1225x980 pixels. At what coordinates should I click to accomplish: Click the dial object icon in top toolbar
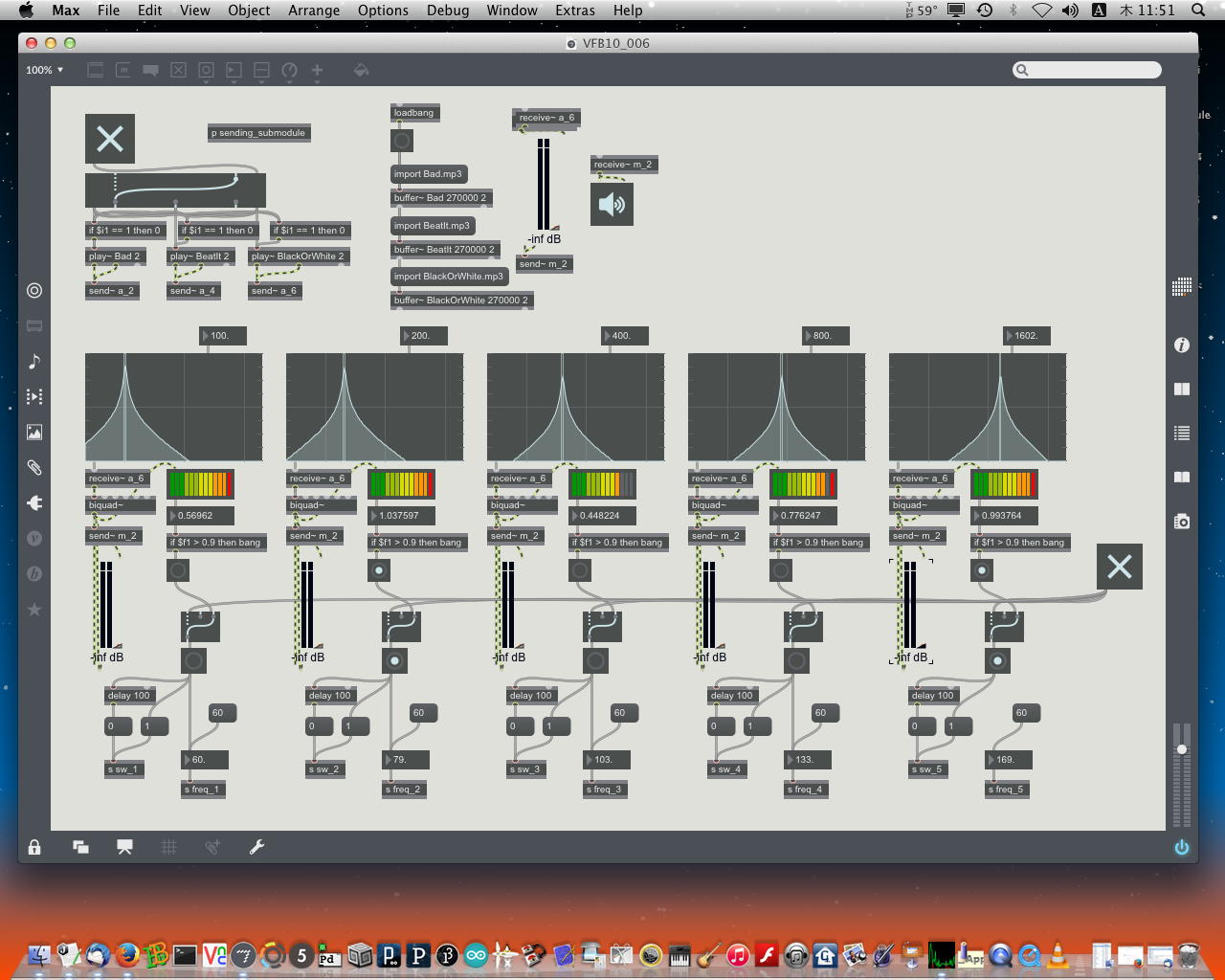click(x=289, y=70)
